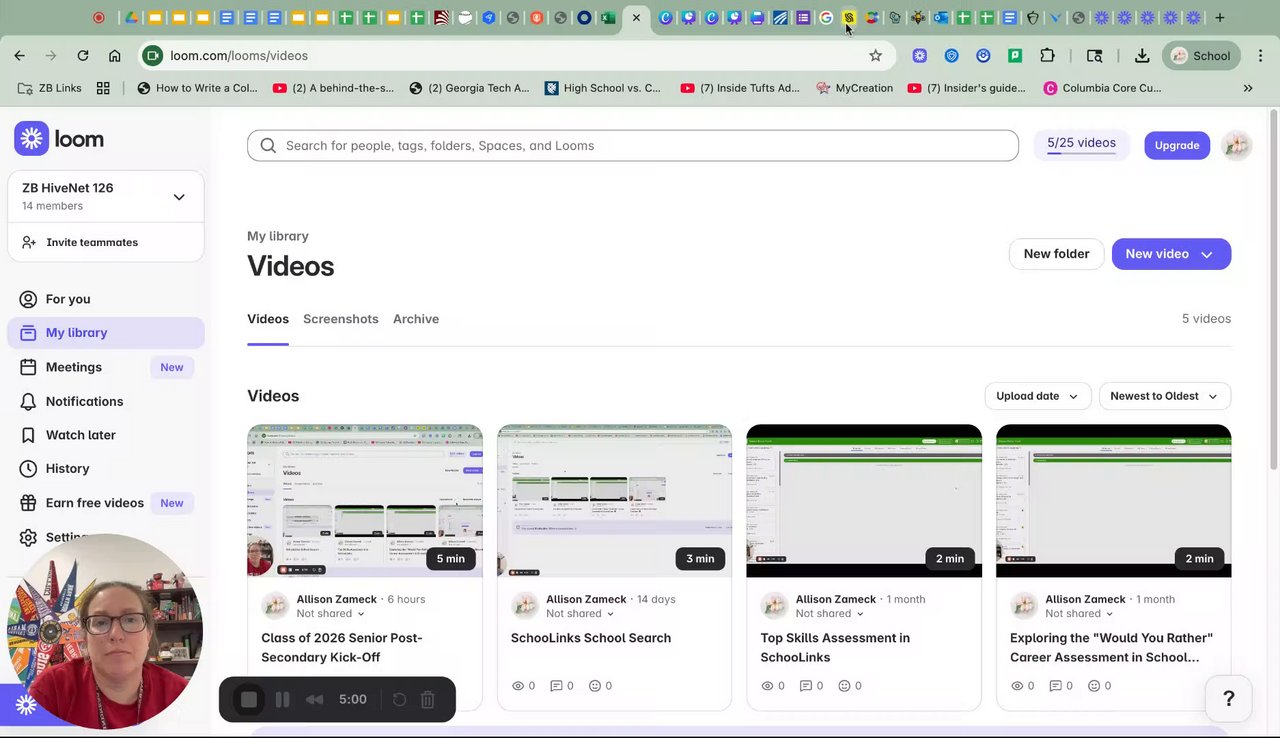Click the 5/25 videos usage indicator
Image resolution: width=1280 pixels, height=738 pixels.
click(x=1081, y=144)
